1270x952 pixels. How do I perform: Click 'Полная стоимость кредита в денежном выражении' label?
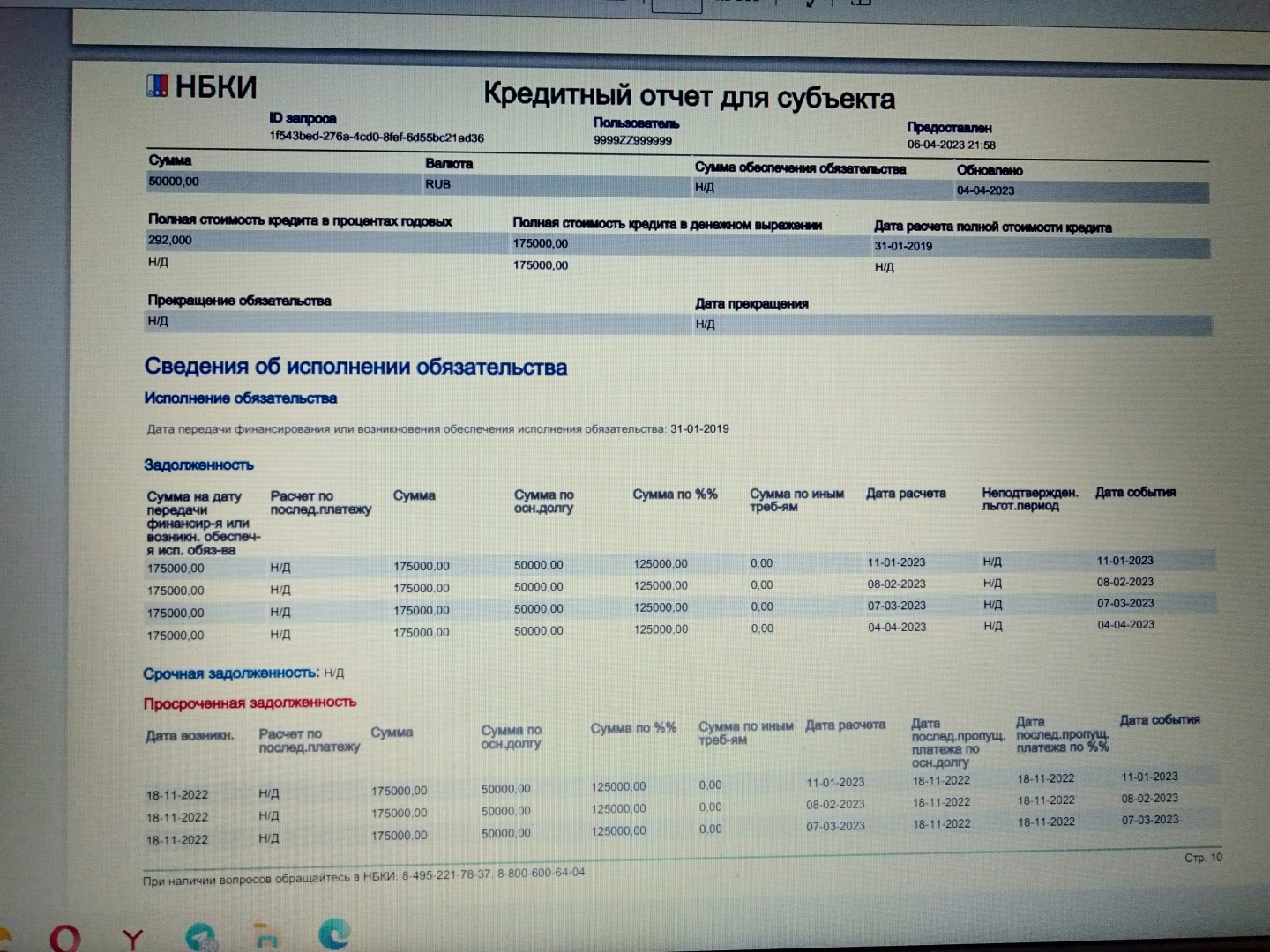(667, 225)
